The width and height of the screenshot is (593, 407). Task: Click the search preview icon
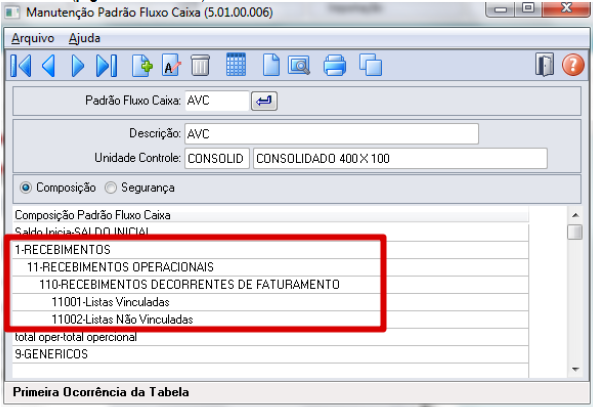(x=299, y=66)
